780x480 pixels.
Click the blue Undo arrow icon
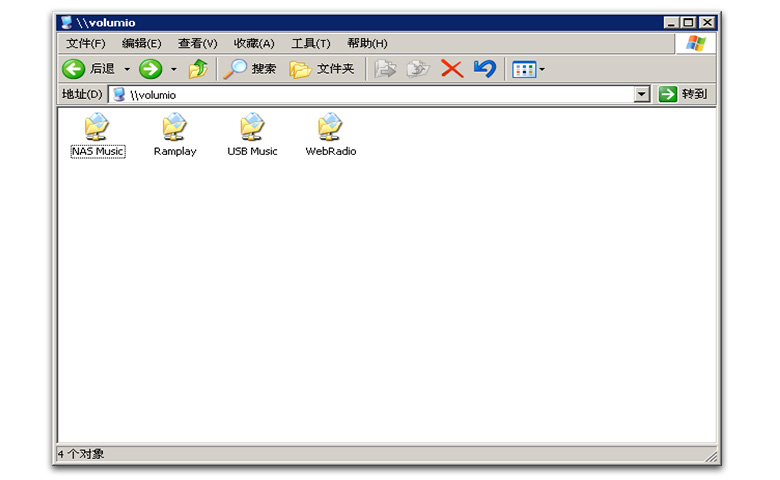coord(485,69)
